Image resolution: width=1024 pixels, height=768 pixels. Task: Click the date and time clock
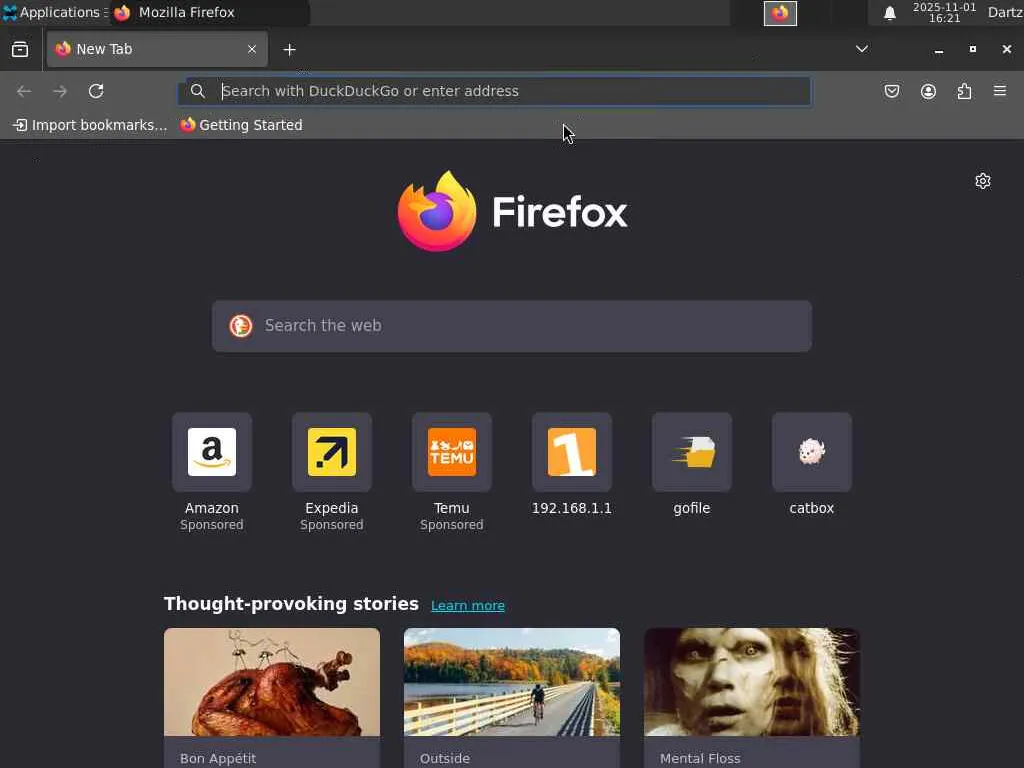(944, 12)
